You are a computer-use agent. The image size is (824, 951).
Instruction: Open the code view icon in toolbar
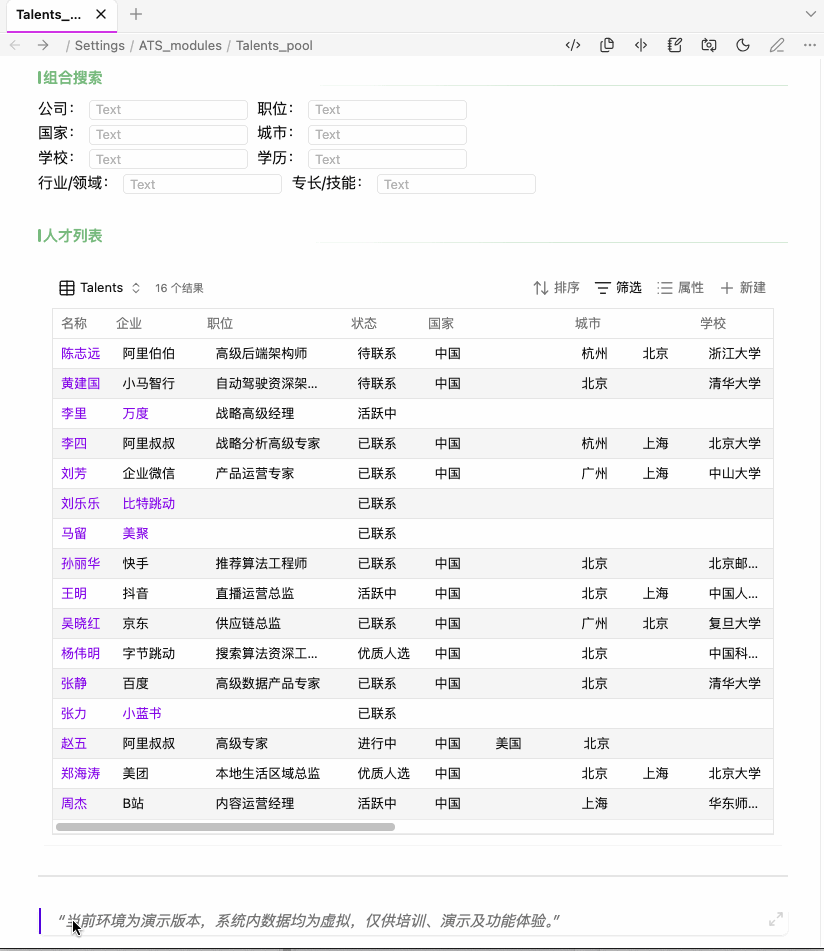click(x=572, y=45)
